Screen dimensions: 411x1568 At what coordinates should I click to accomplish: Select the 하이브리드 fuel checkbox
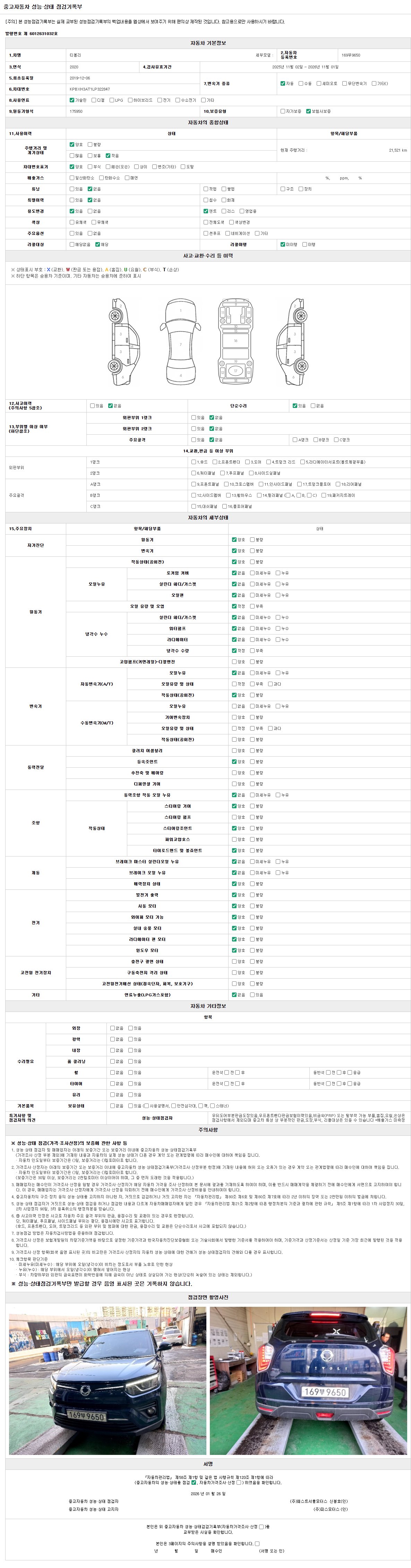click(130, 101)
